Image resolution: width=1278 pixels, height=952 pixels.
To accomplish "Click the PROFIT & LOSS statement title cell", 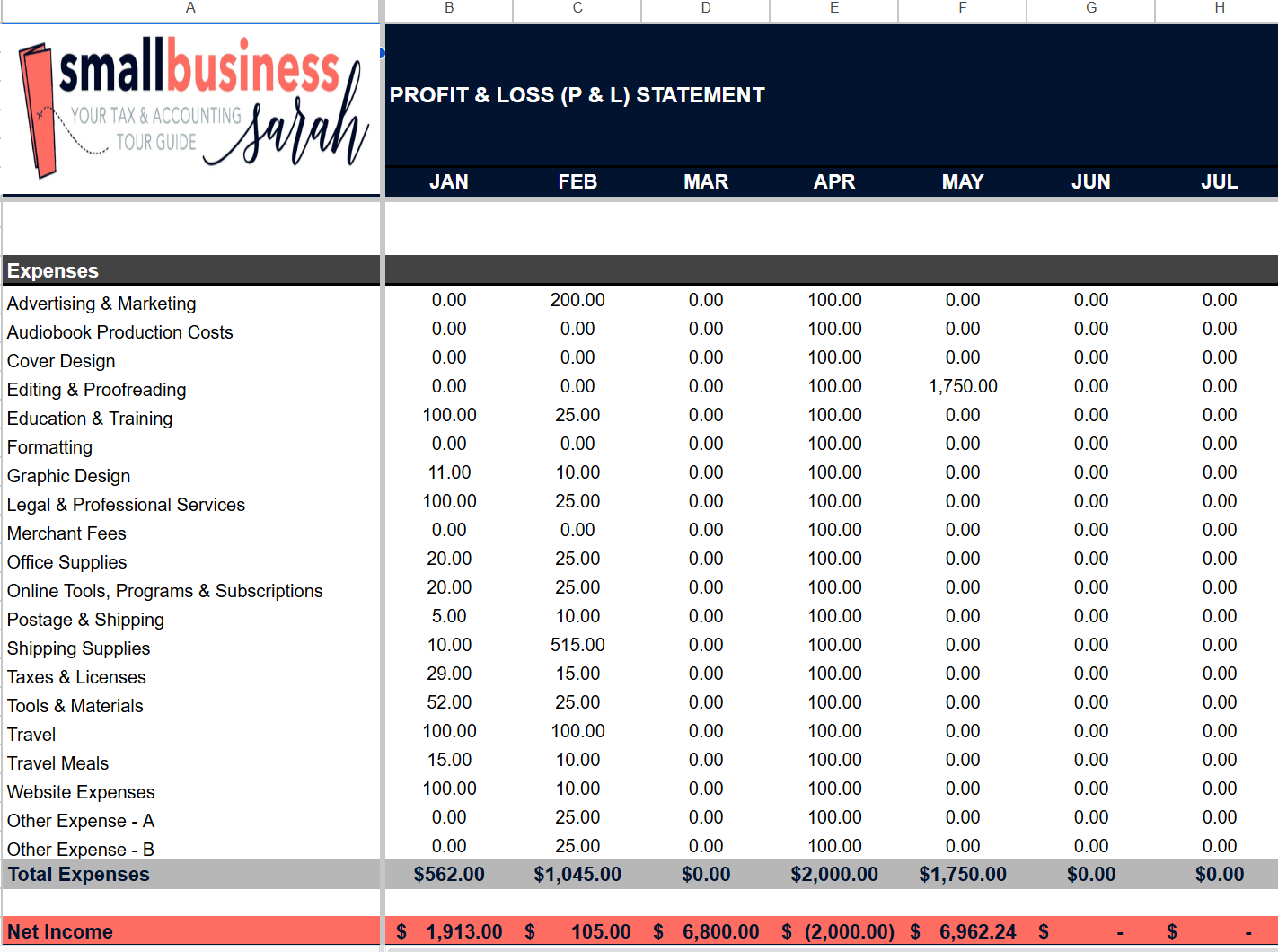I will coord(576,94).
